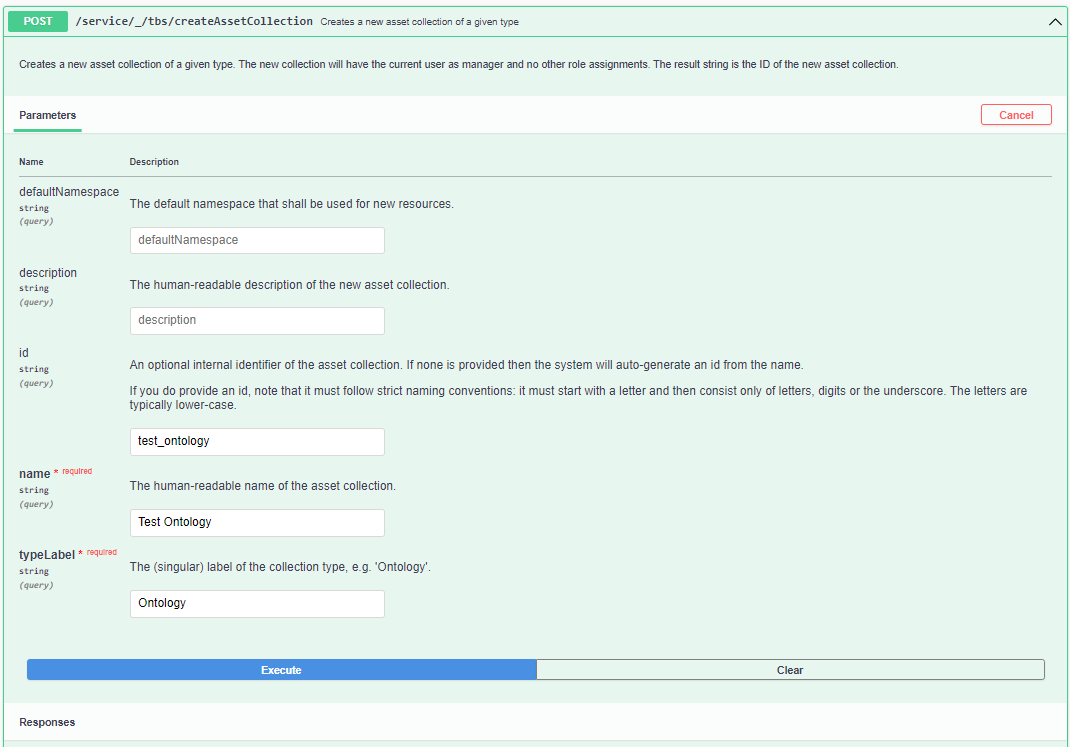The width and height of the screenshot is (1070, 747).
Task: Click the createAssetCollection endpoint path
Action: (195, 20)
